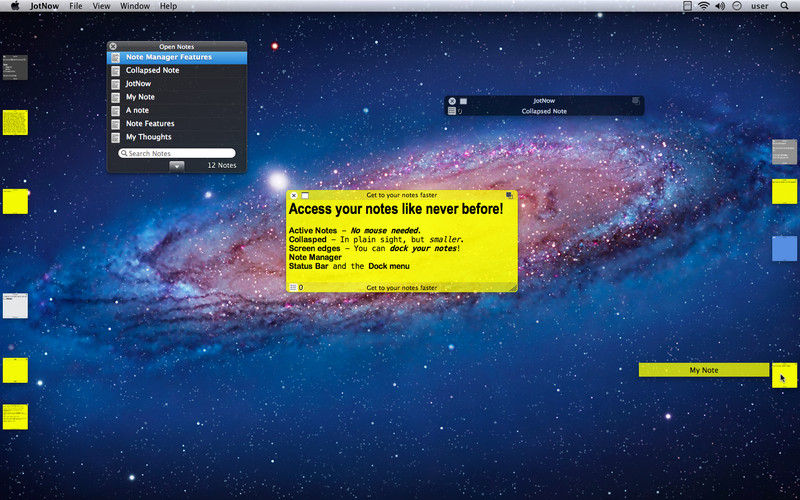The image size is (800, 500).
Task: Select Note Features in Open Notes list
Action: (x=177, y=123)
